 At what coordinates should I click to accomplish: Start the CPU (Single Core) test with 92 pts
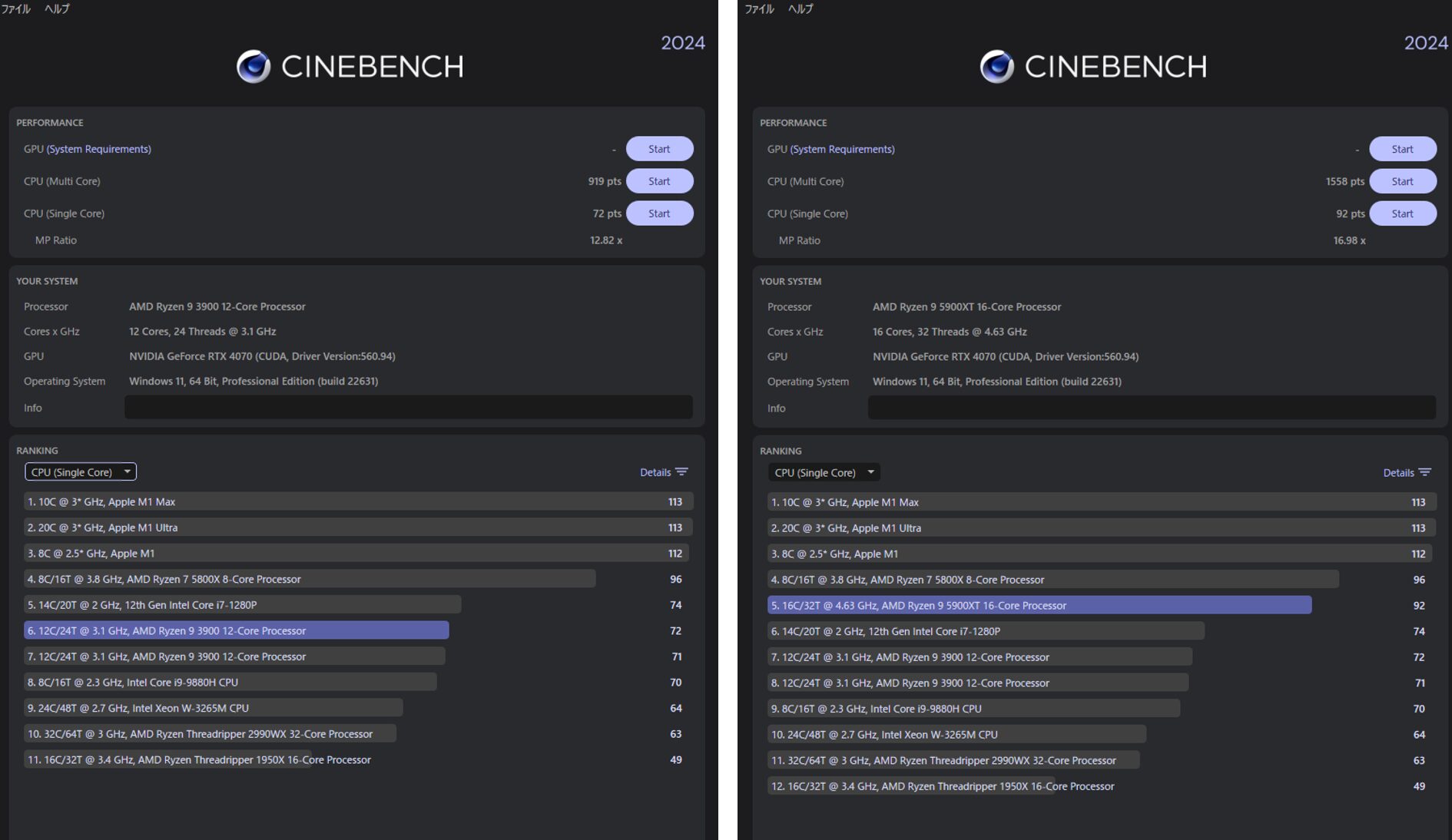[1403, 213]
